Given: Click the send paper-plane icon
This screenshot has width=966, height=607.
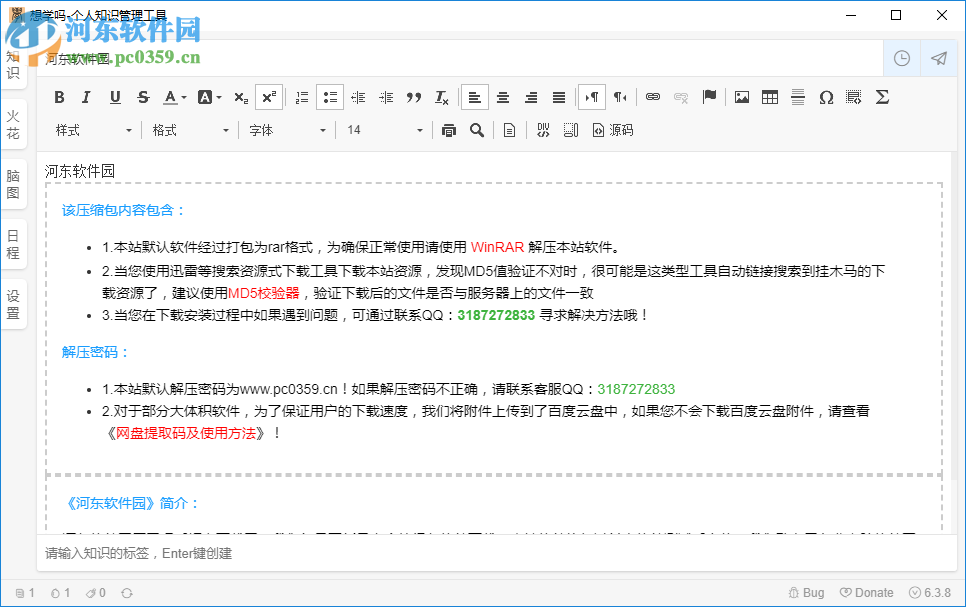Looking at the screenshot, I should [938, 59].
